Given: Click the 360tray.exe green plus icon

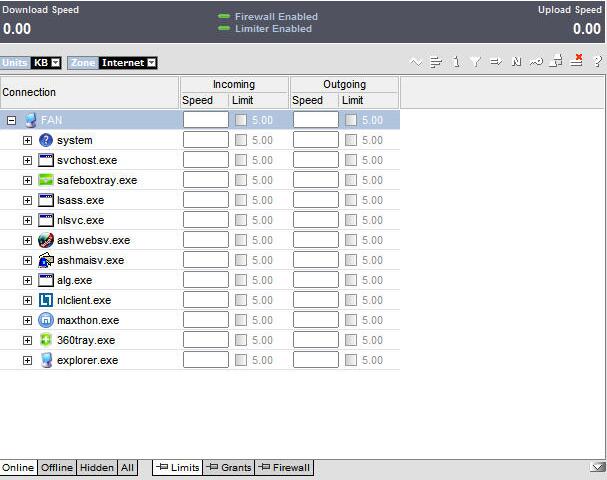Looking at the screenshot, I should click(46, 340).
